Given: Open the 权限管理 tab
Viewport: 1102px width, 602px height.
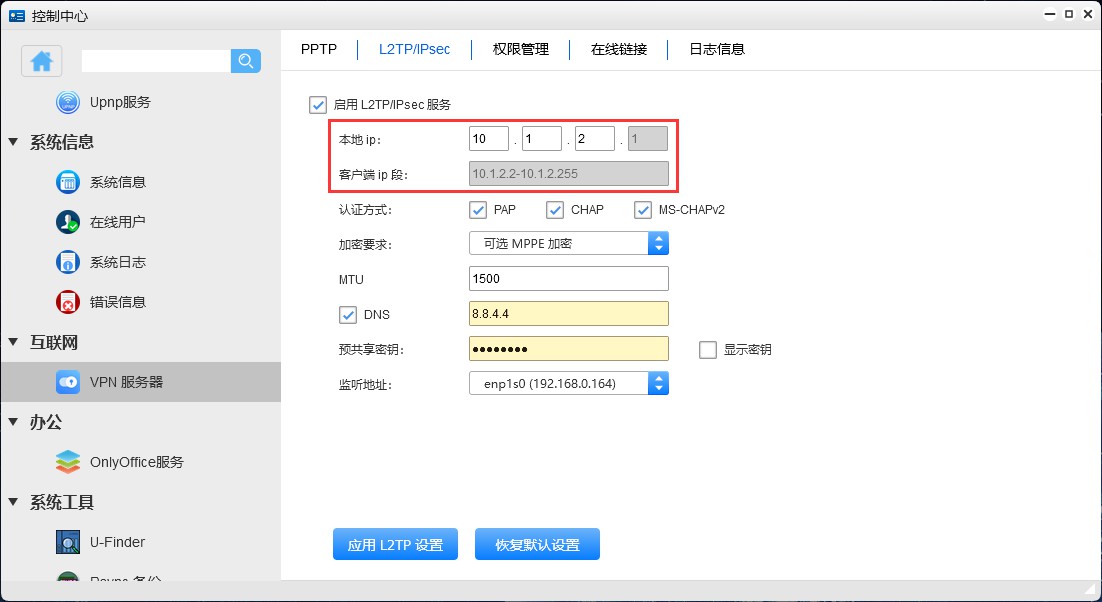Looking at the screenshot, I should (x=520, y=49).
